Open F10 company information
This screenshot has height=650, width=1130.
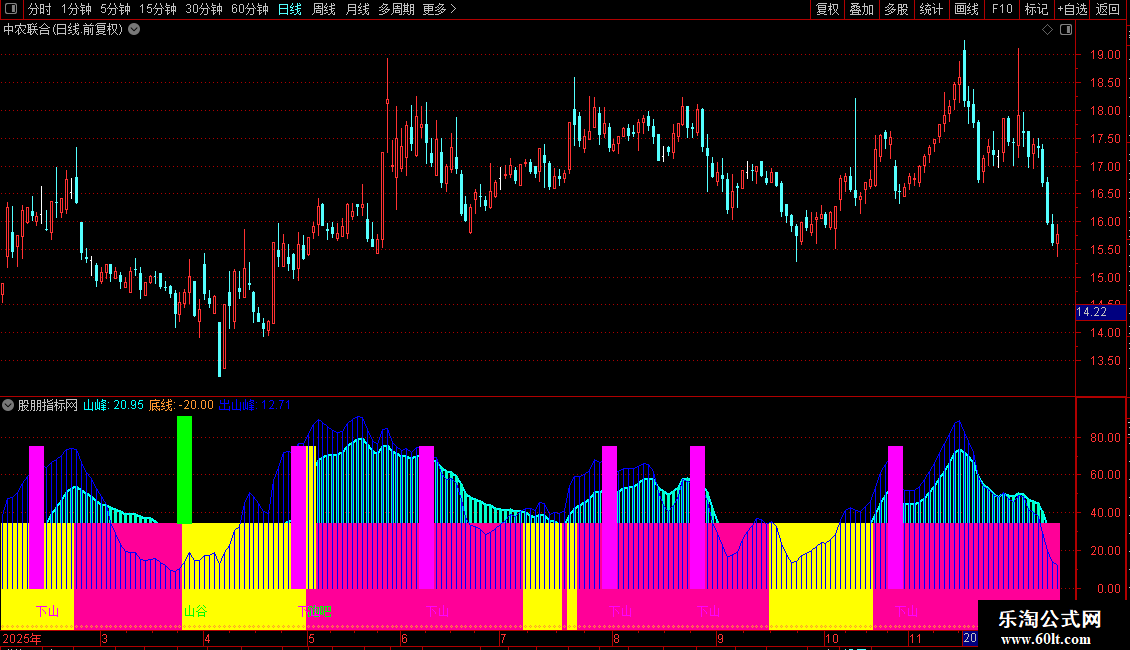[x=1002, y=9]
